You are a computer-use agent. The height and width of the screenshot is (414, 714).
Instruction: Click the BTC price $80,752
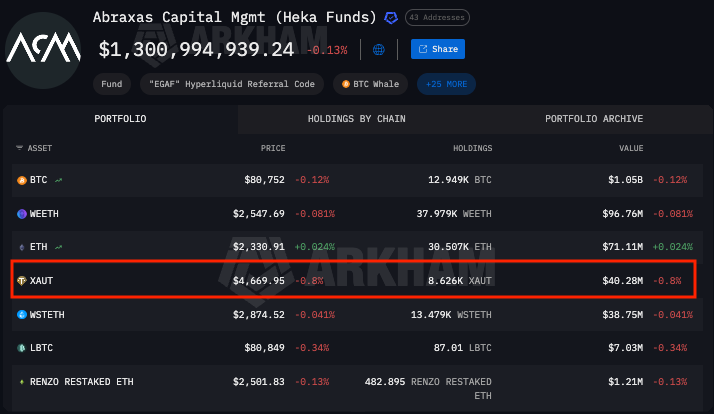[264, 180]
